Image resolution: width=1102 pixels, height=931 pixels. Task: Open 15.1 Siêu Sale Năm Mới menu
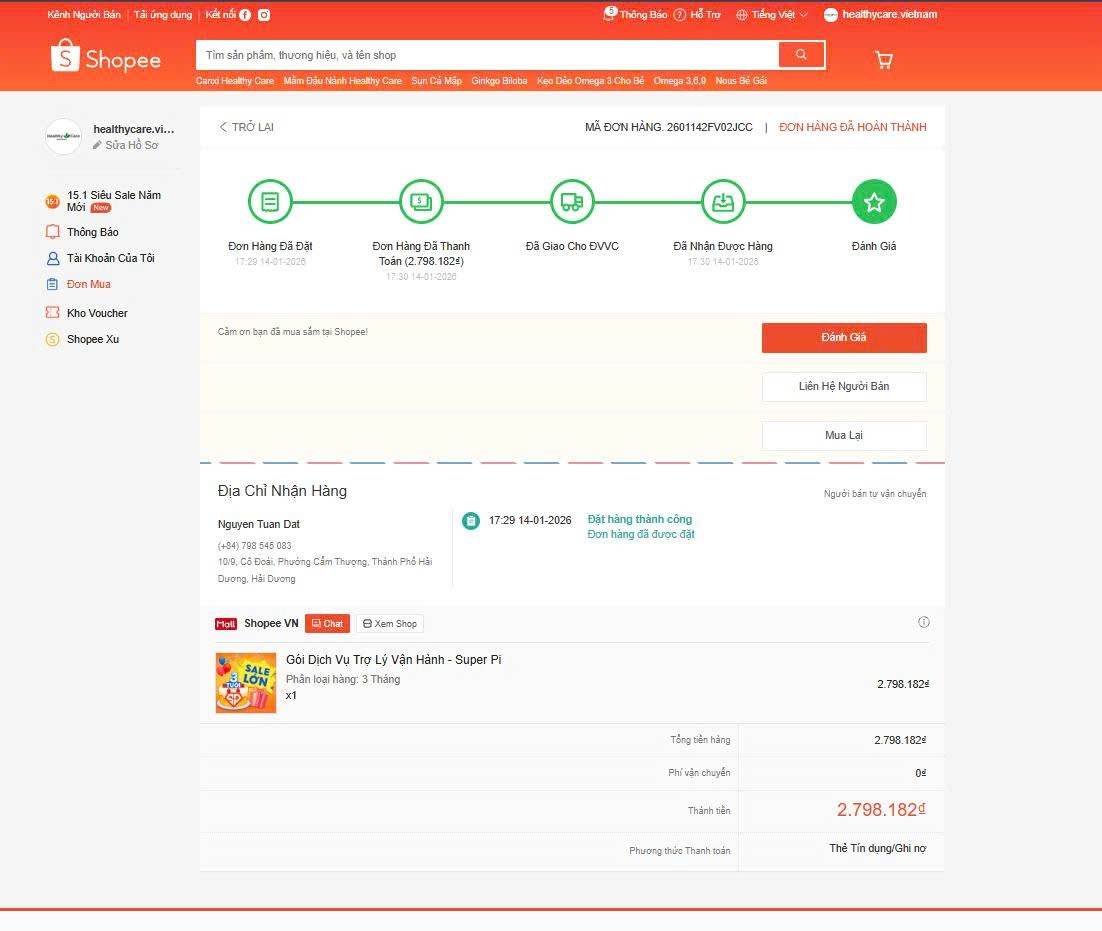point(114,201)
